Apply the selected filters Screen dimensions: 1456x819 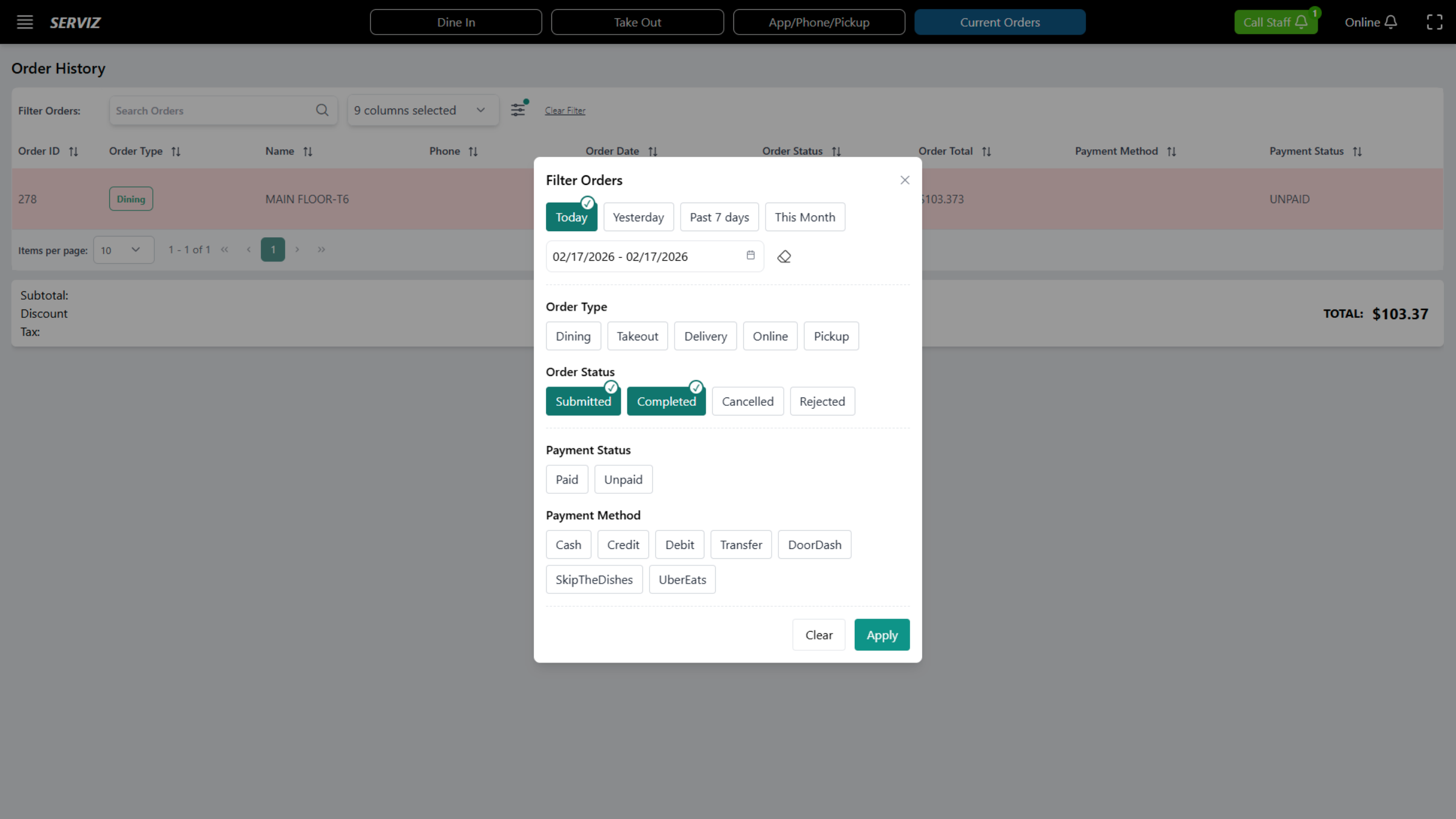click(x=881, y=635)
